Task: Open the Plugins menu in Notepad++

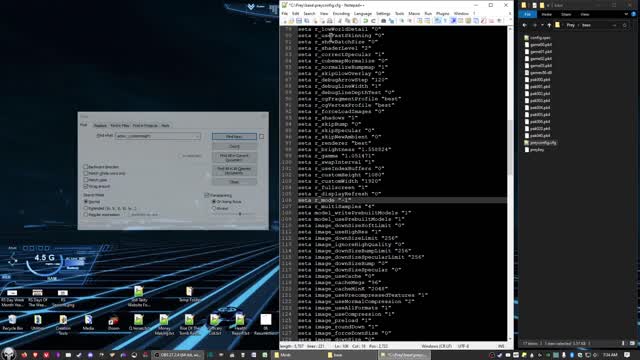Action: tap(443, 14)
